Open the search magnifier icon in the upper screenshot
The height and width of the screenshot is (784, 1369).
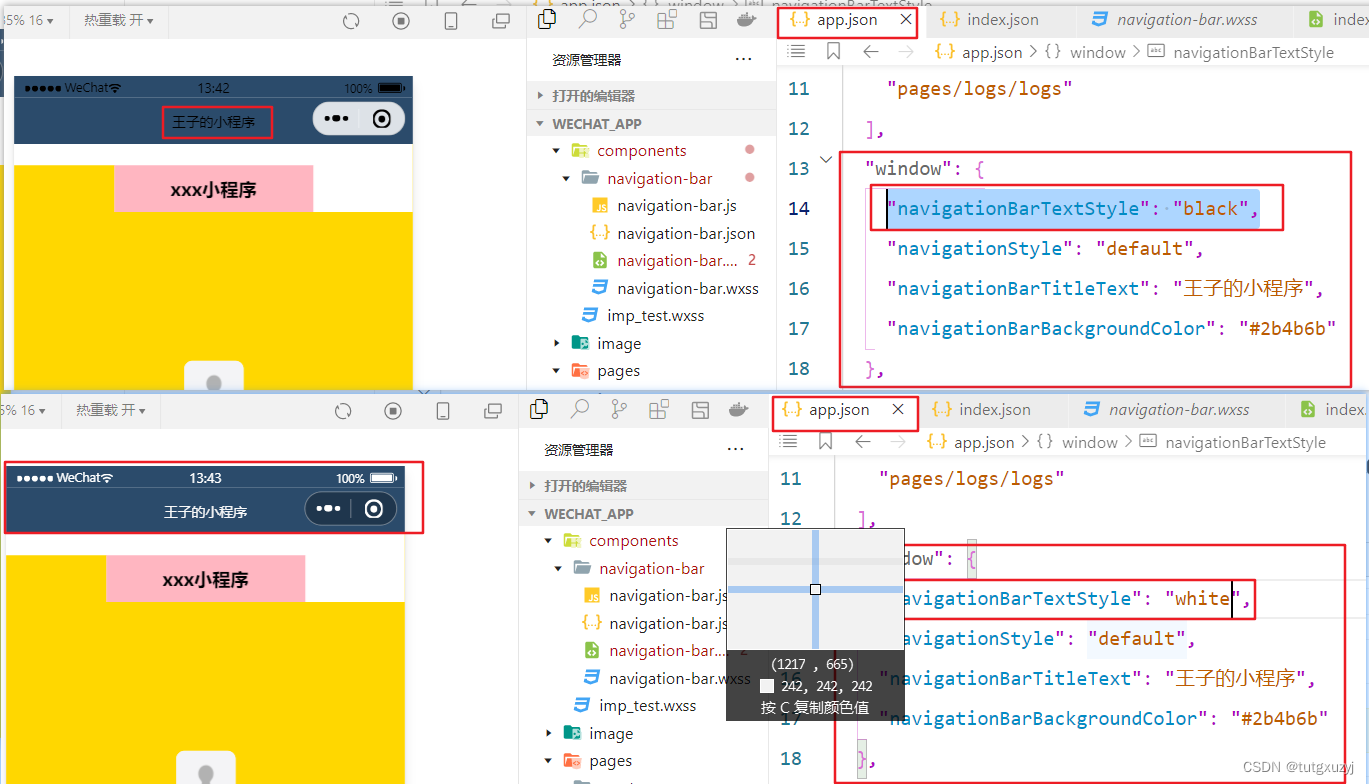click(x=588, y=19)
